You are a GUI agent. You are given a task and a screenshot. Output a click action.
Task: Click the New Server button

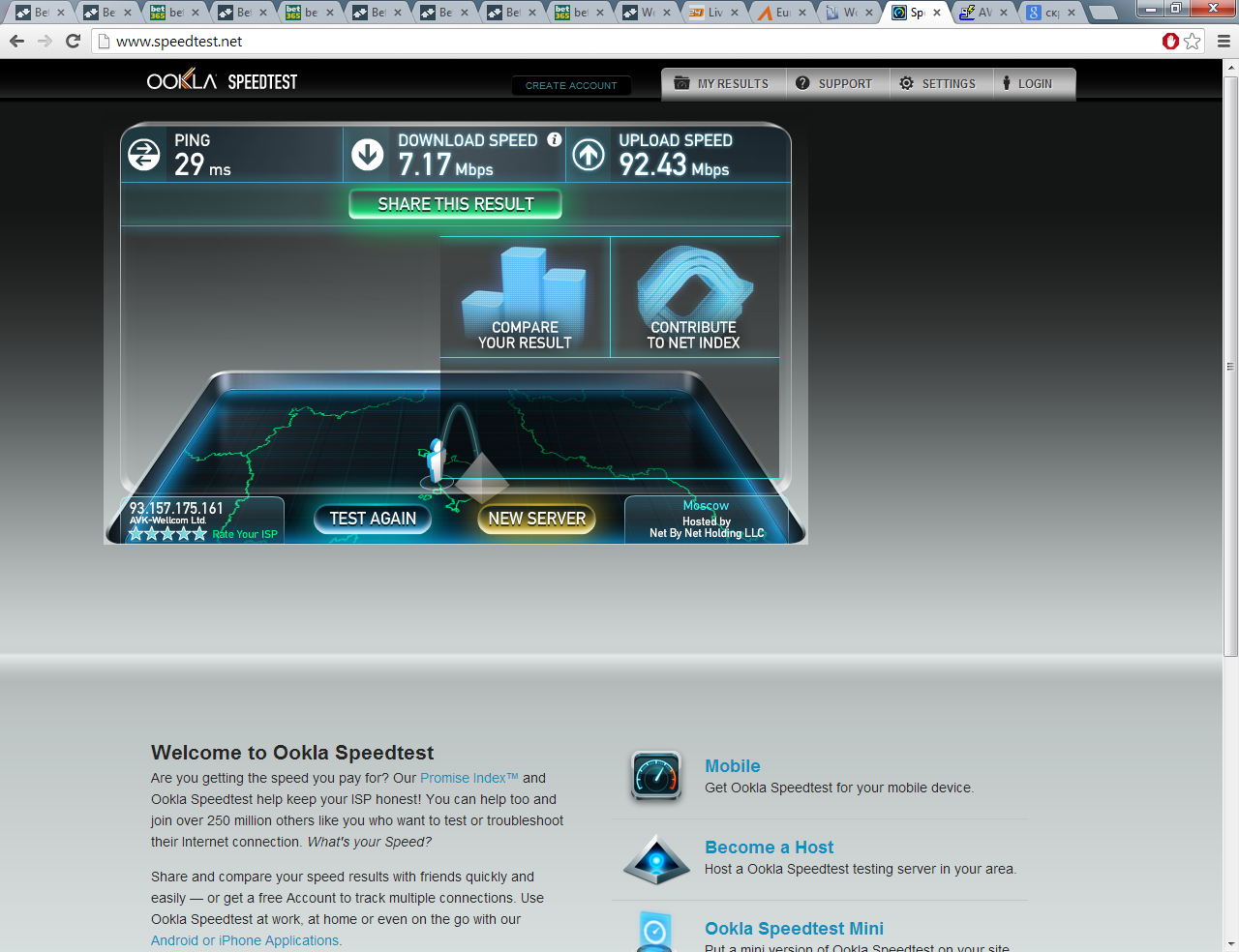[536, 519]
